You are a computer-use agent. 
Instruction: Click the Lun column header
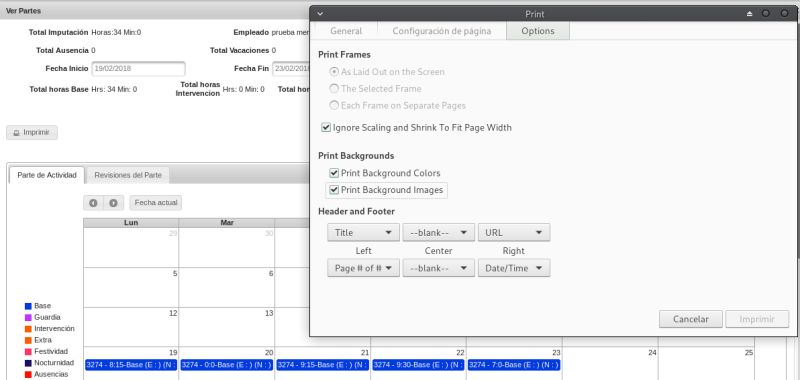131,223
